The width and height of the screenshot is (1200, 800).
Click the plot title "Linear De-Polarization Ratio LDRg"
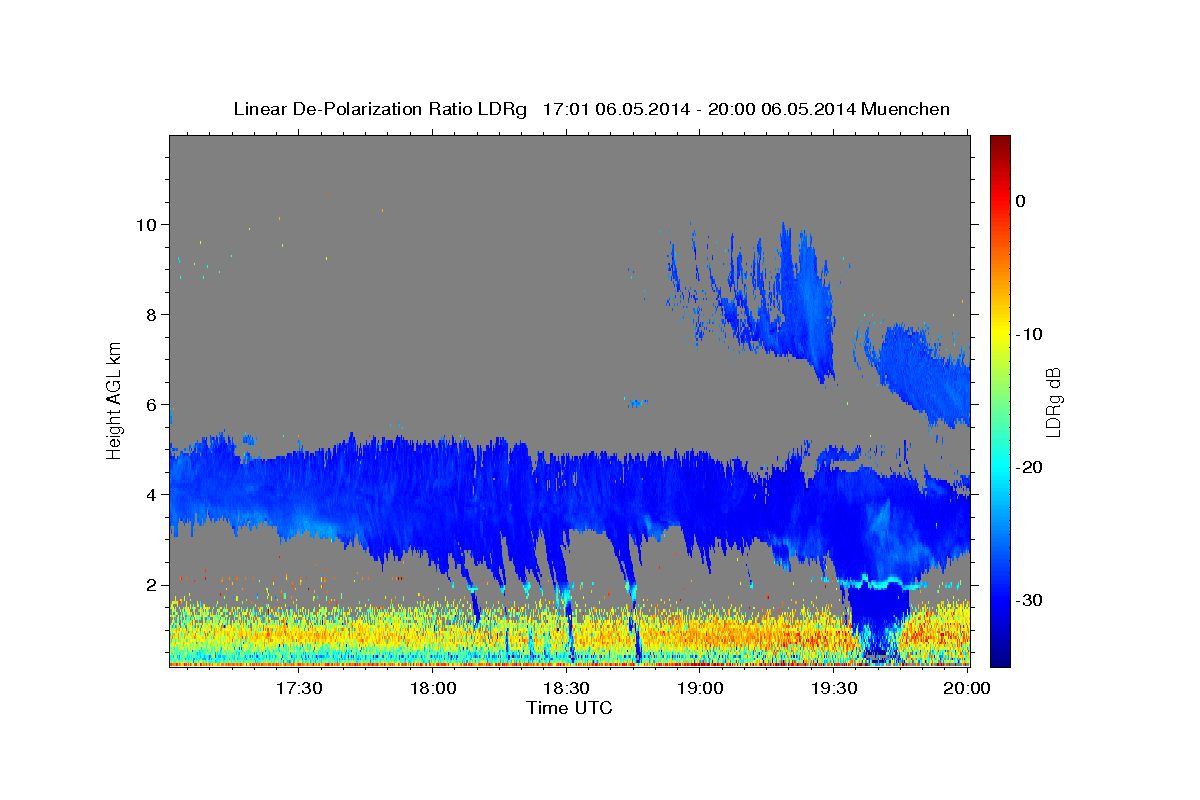[379, 109]
